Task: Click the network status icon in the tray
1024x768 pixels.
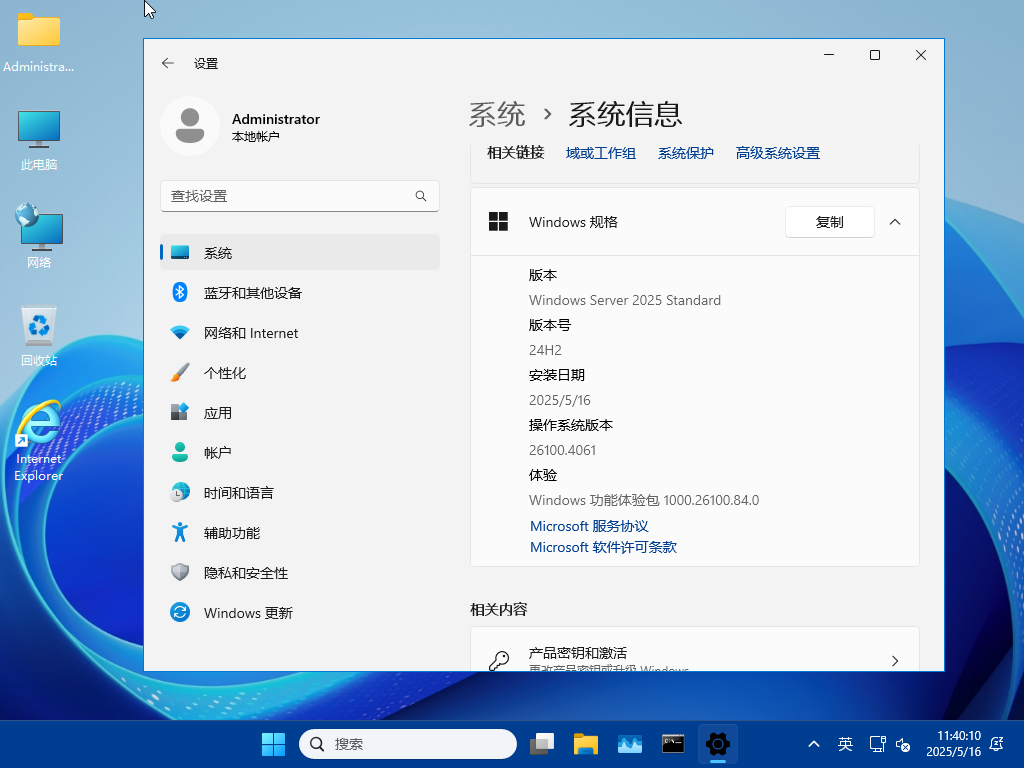Action: 878,744
